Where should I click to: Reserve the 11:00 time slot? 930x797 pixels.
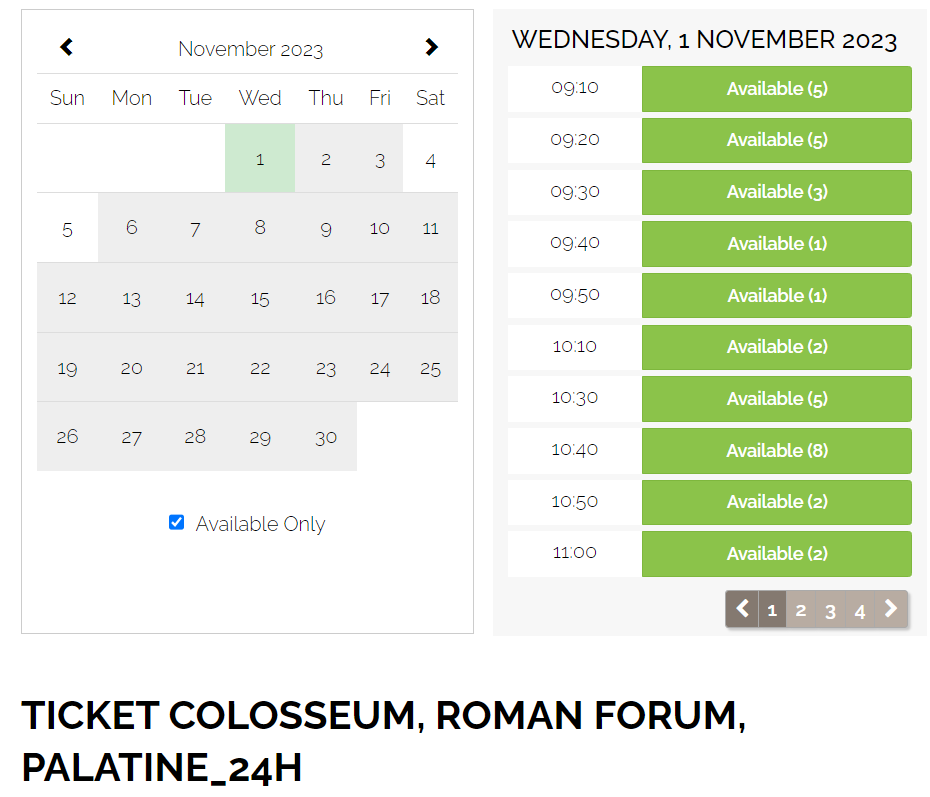point(776,553)
